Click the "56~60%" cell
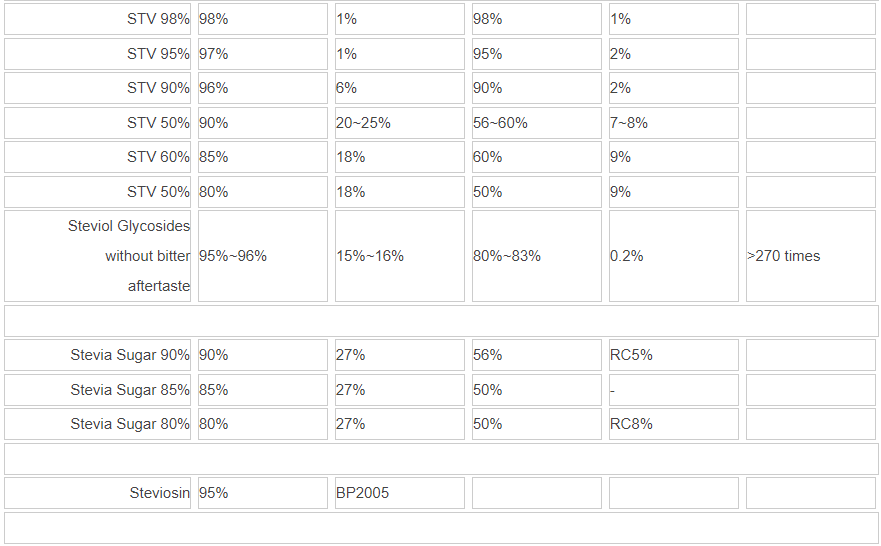Image resolution: width=881 pixels, height=546 pixels. 500,123
